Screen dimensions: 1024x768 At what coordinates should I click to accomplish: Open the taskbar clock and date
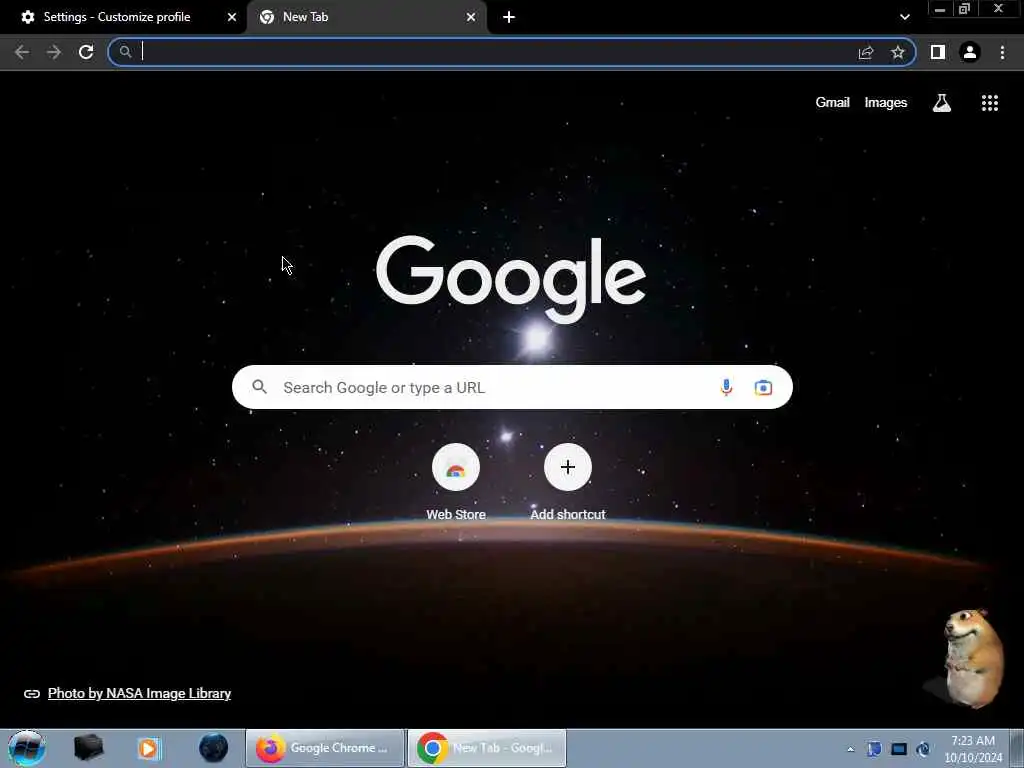pyautogui.click(x=973, y=748)
